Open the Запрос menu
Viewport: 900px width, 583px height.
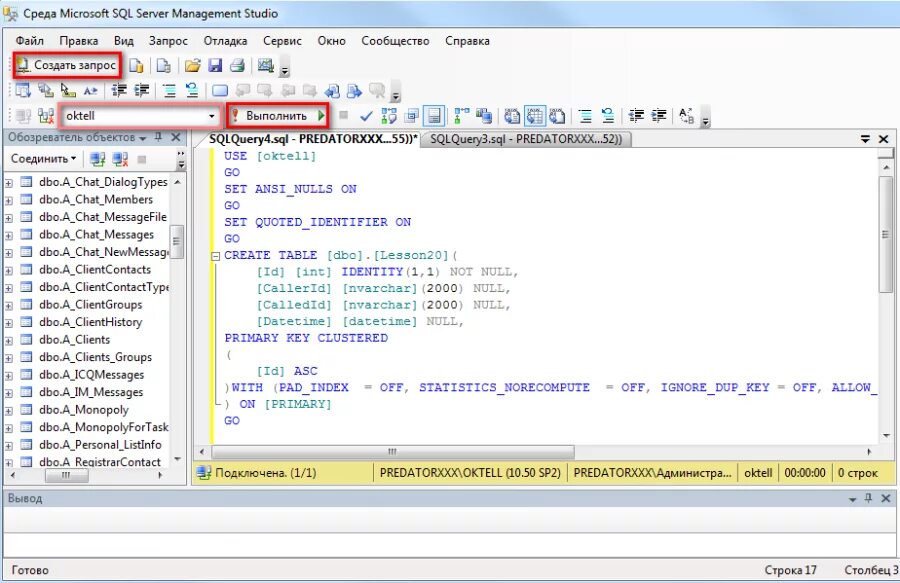[168, 41]
